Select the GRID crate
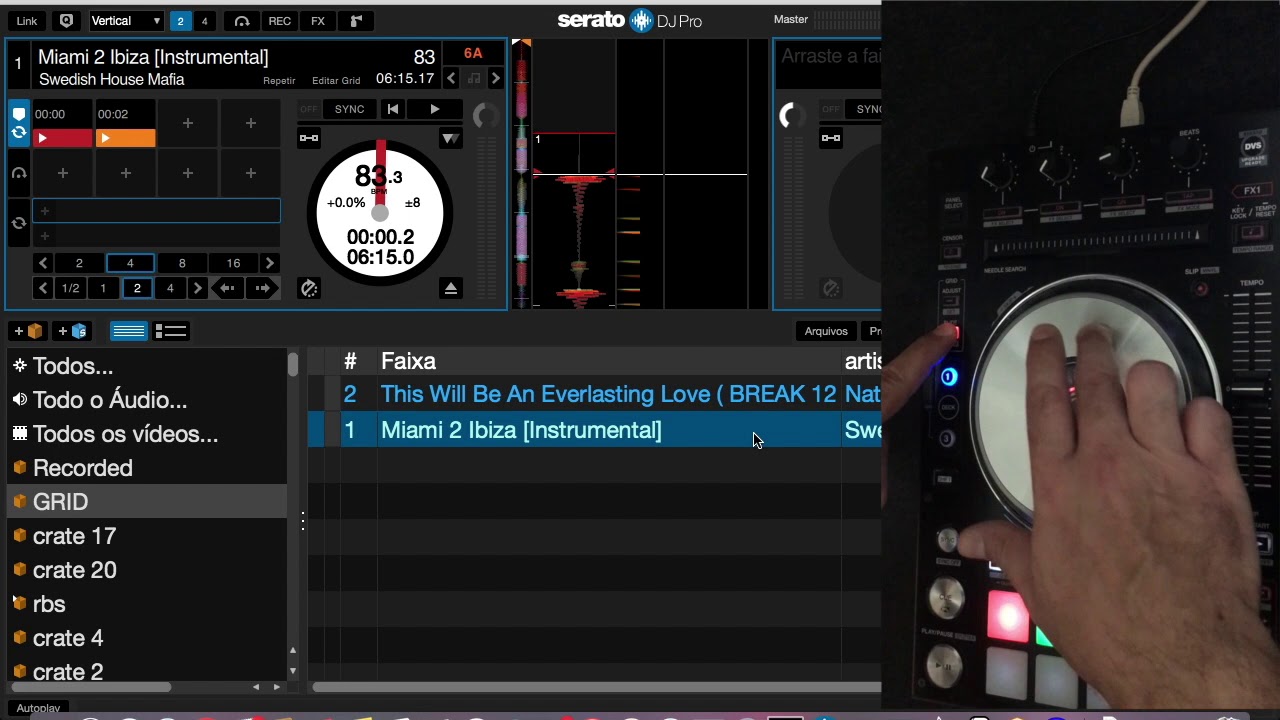The width and height of the screenshot is (1280, 720). 147,502
